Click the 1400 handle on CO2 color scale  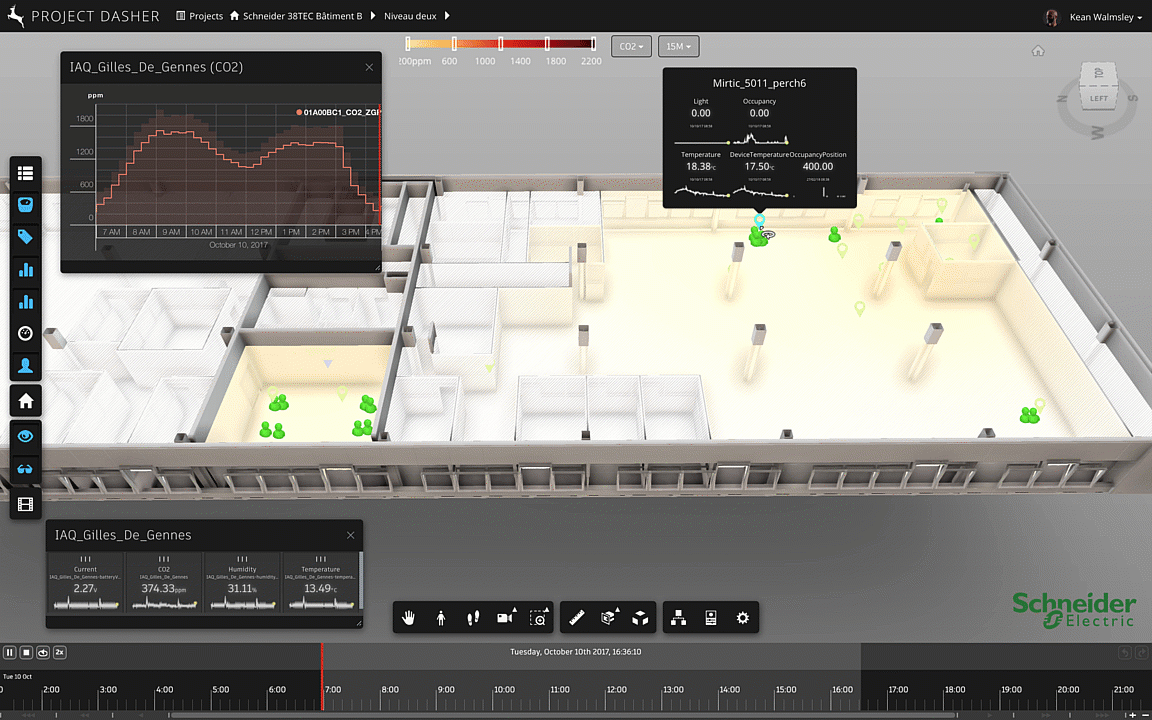click(x=501, y=44)
